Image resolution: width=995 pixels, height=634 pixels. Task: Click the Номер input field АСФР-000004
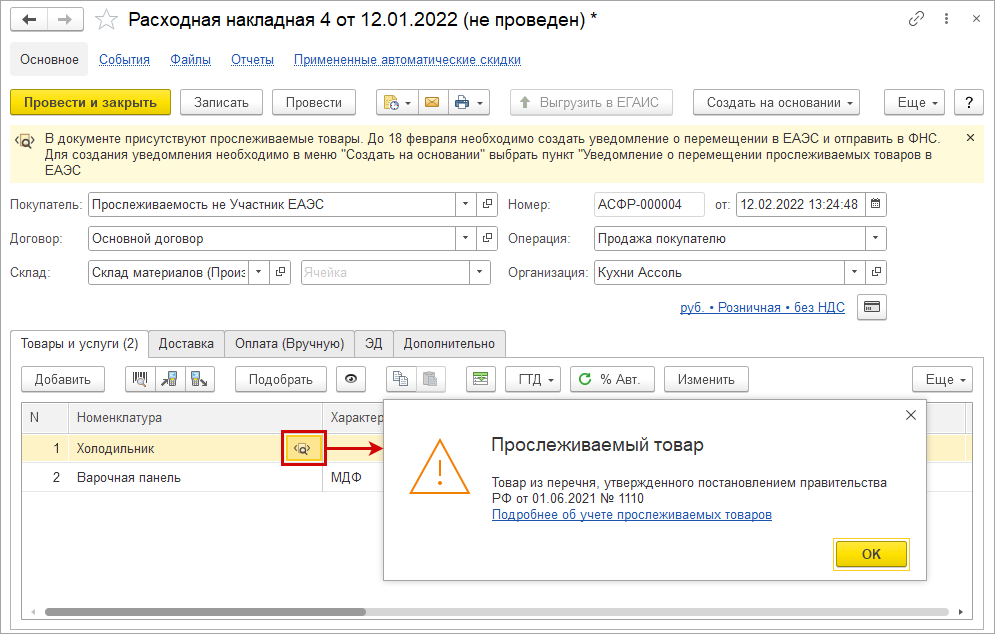click(649, 204)
